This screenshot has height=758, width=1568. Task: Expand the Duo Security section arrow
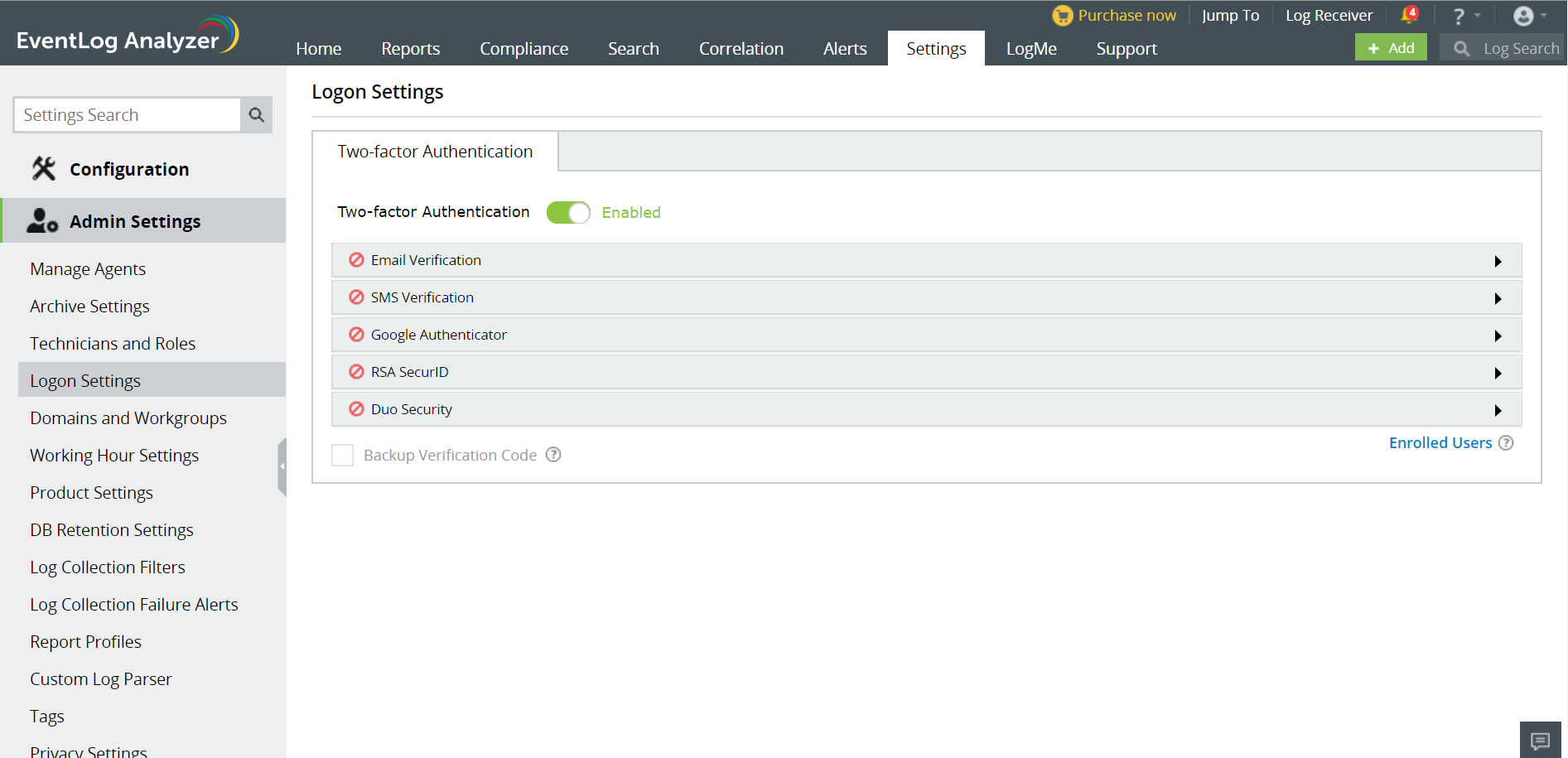point(1498,411)
